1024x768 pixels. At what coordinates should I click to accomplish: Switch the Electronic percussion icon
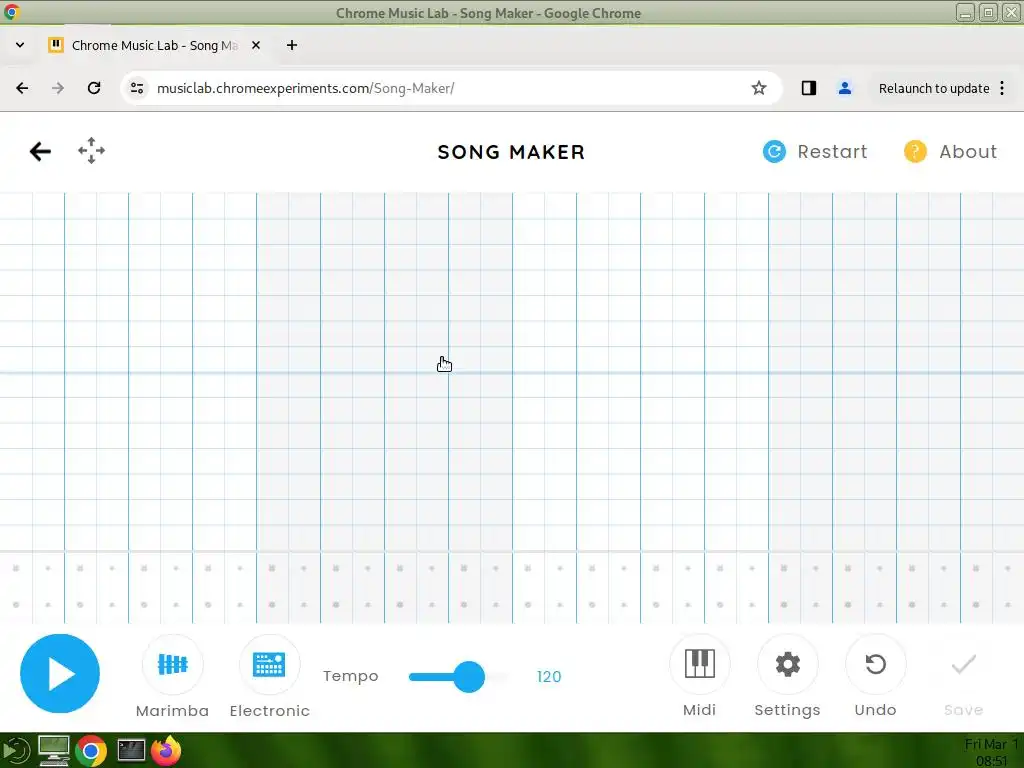point(269,664)
